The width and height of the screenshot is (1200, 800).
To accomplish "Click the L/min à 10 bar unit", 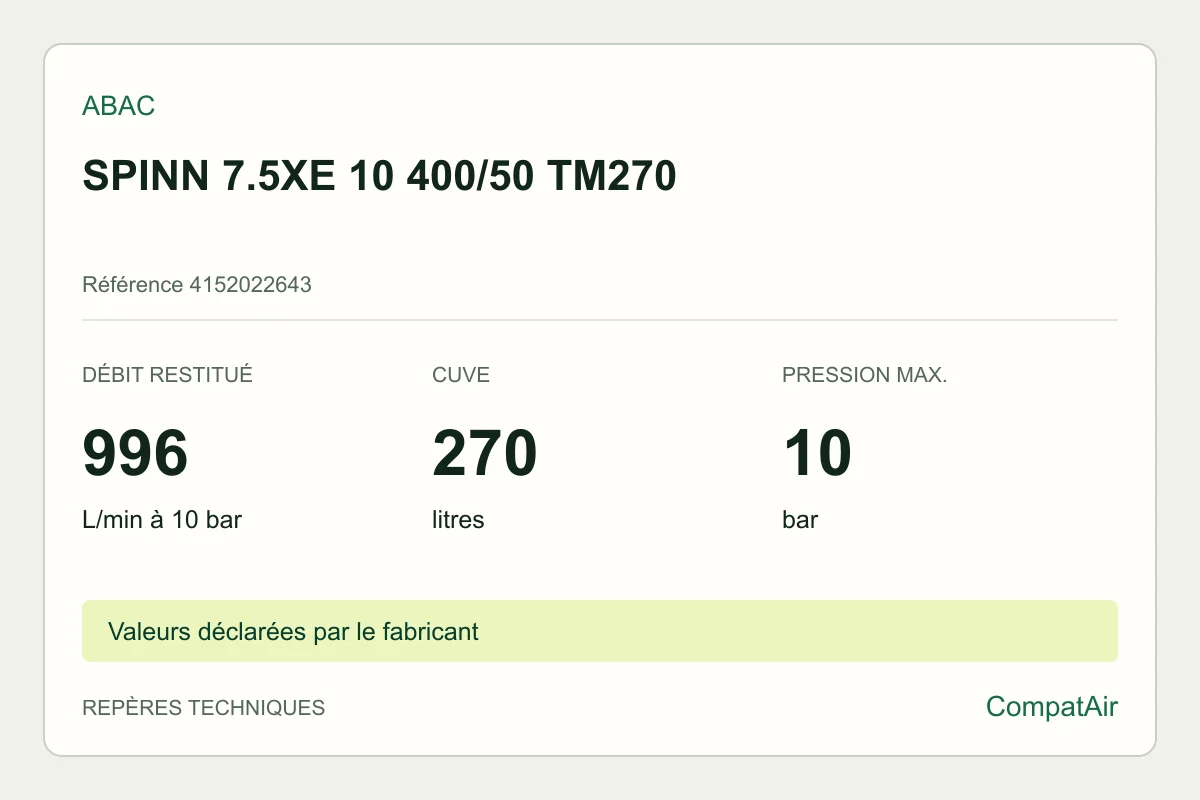I will (162, 520).
